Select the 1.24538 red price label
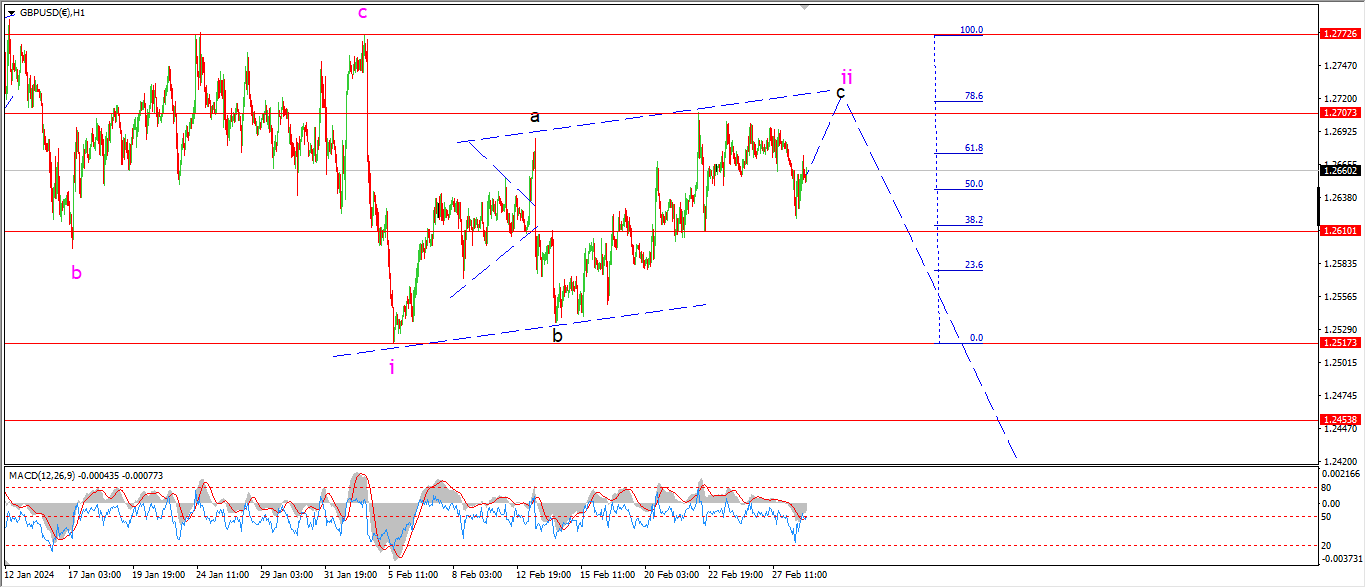 point(1340,420)
